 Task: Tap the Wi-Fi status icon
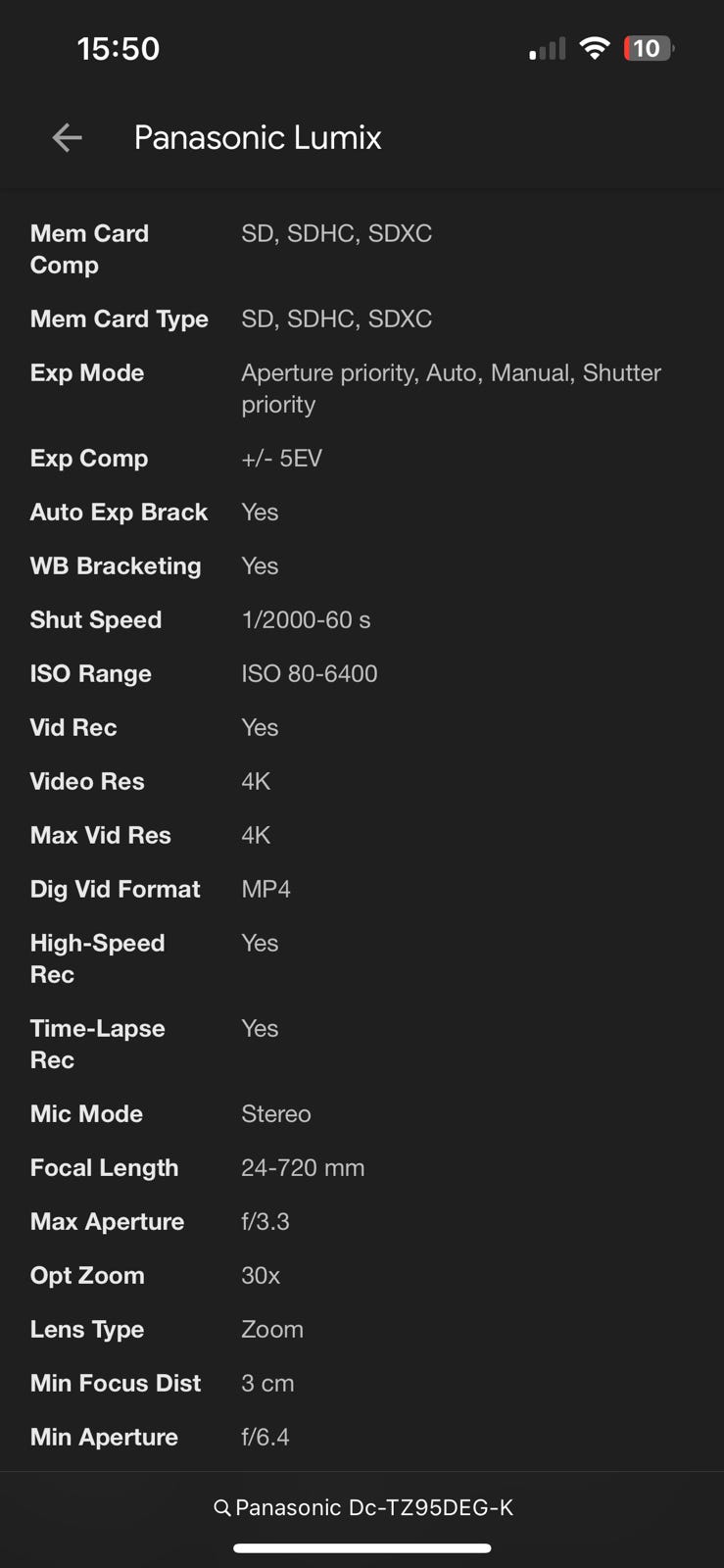click(594, 48)
